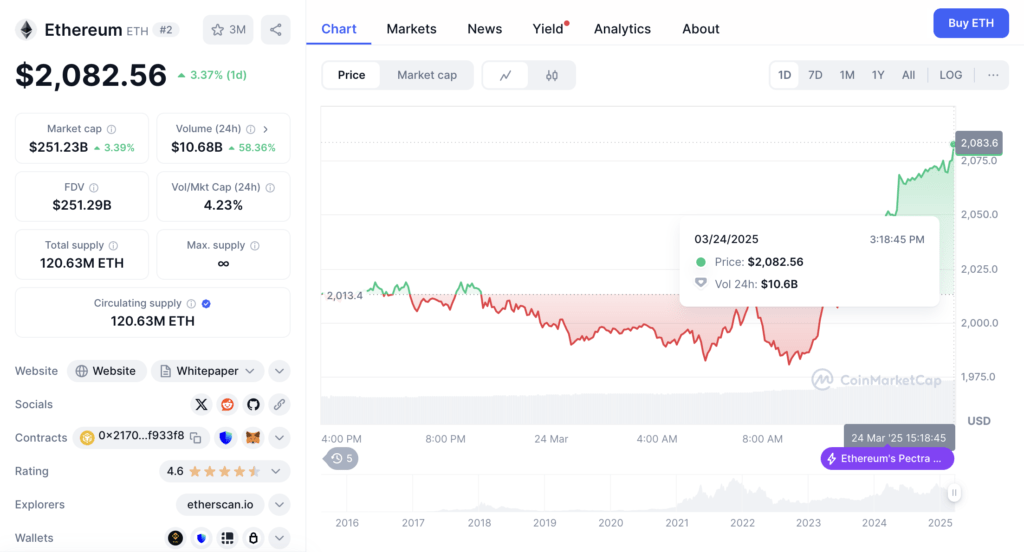Open Volume (24h) details arrow
The width and height of the screenshot is (1024, 552).
(266, 129)
